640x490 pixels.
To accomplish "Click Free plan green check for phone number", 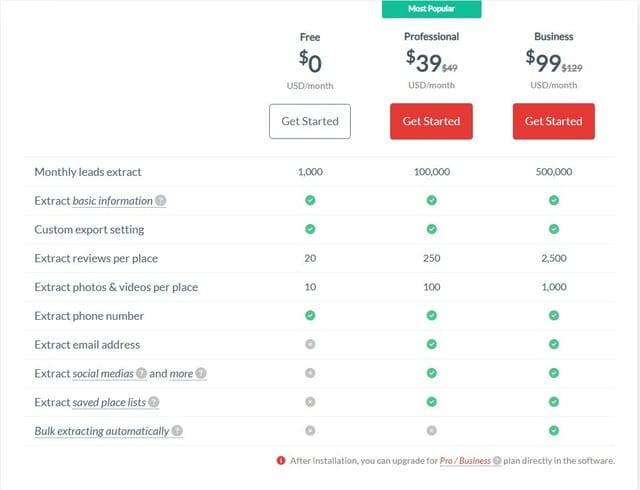I will (310, 316).
